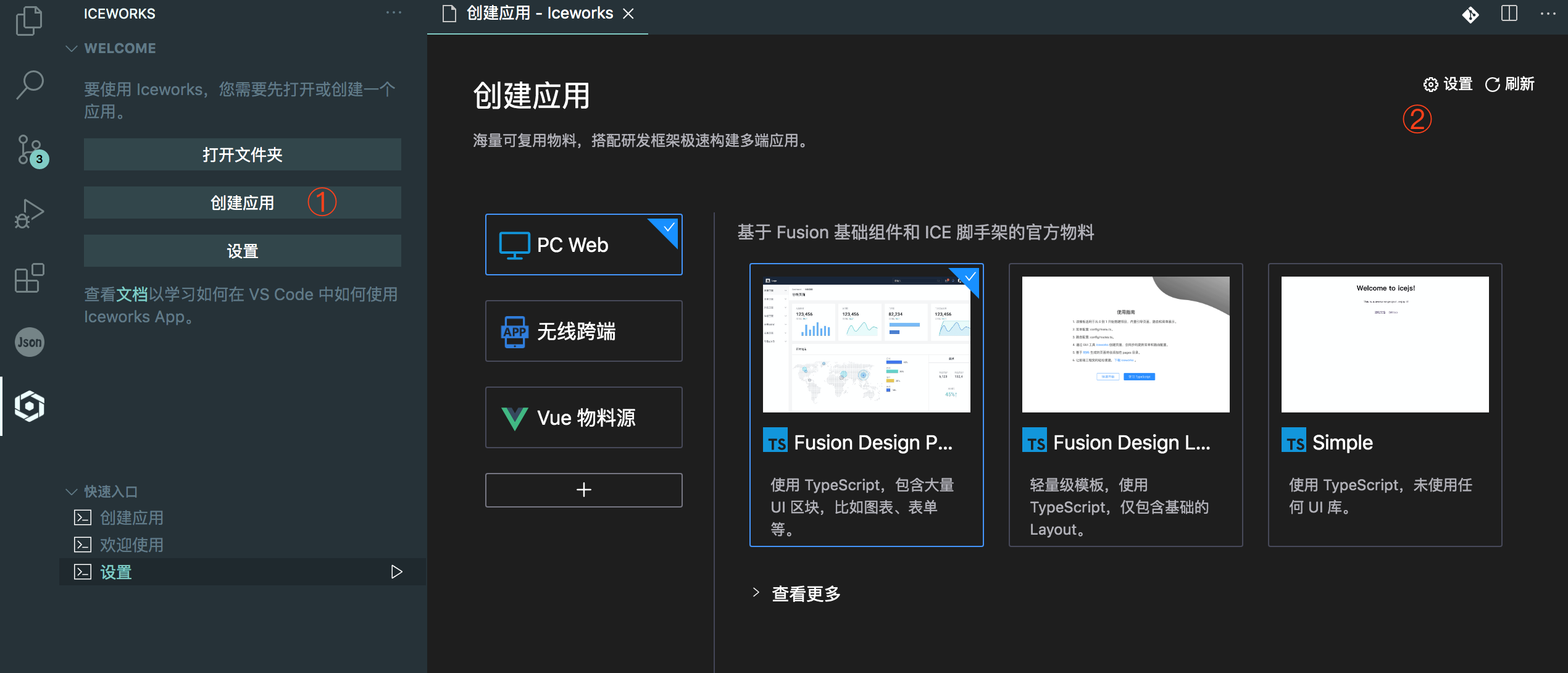
Task: Select the Fusion Design P... template card
Action: click(x=866, y=405)
